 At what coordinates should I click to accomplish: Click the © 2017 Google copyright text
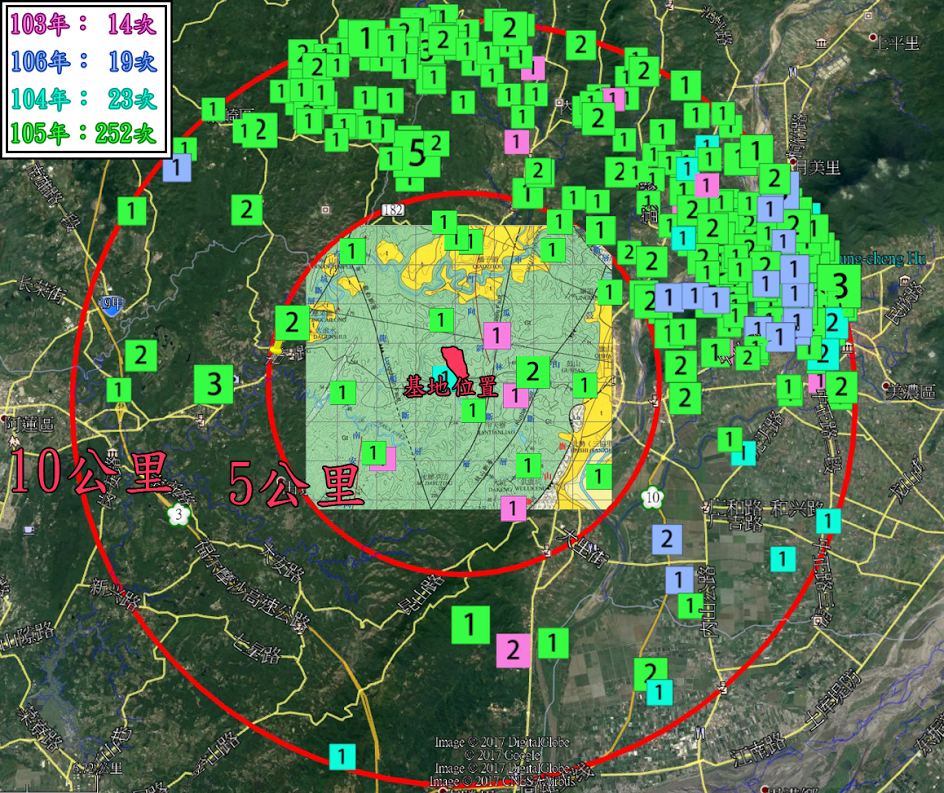[502, 754]
